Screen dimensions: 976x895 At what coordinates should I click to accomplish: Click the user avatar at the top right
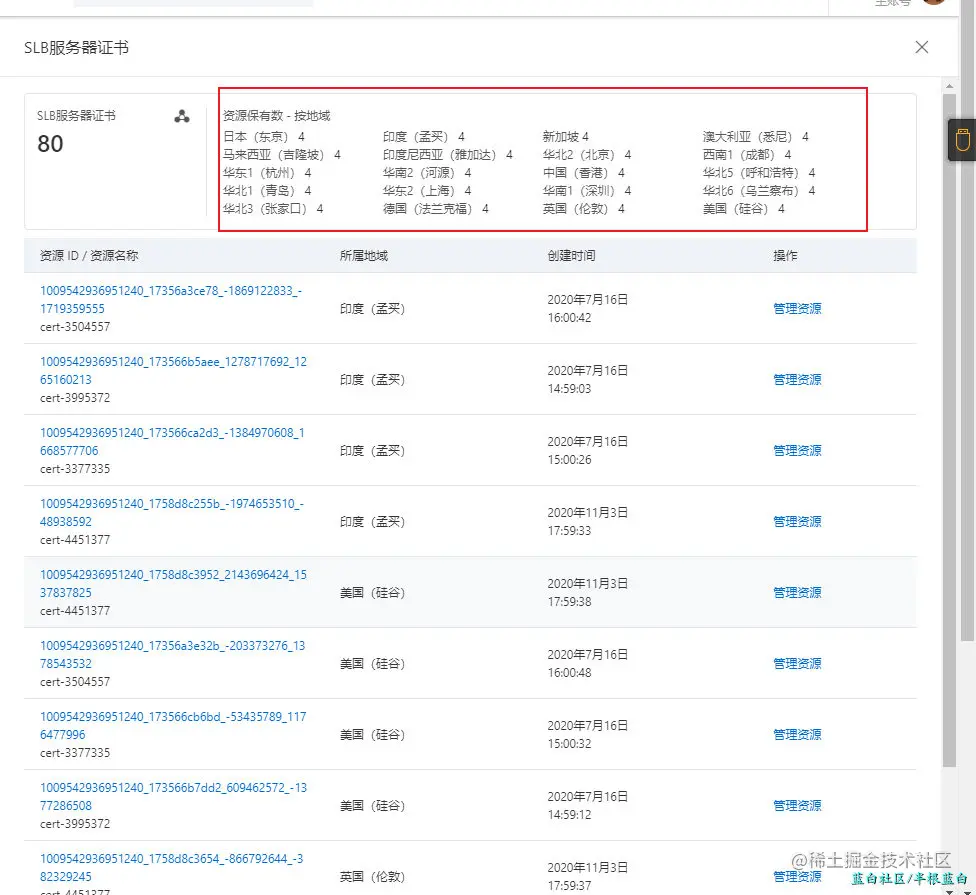tap(935, 2)
